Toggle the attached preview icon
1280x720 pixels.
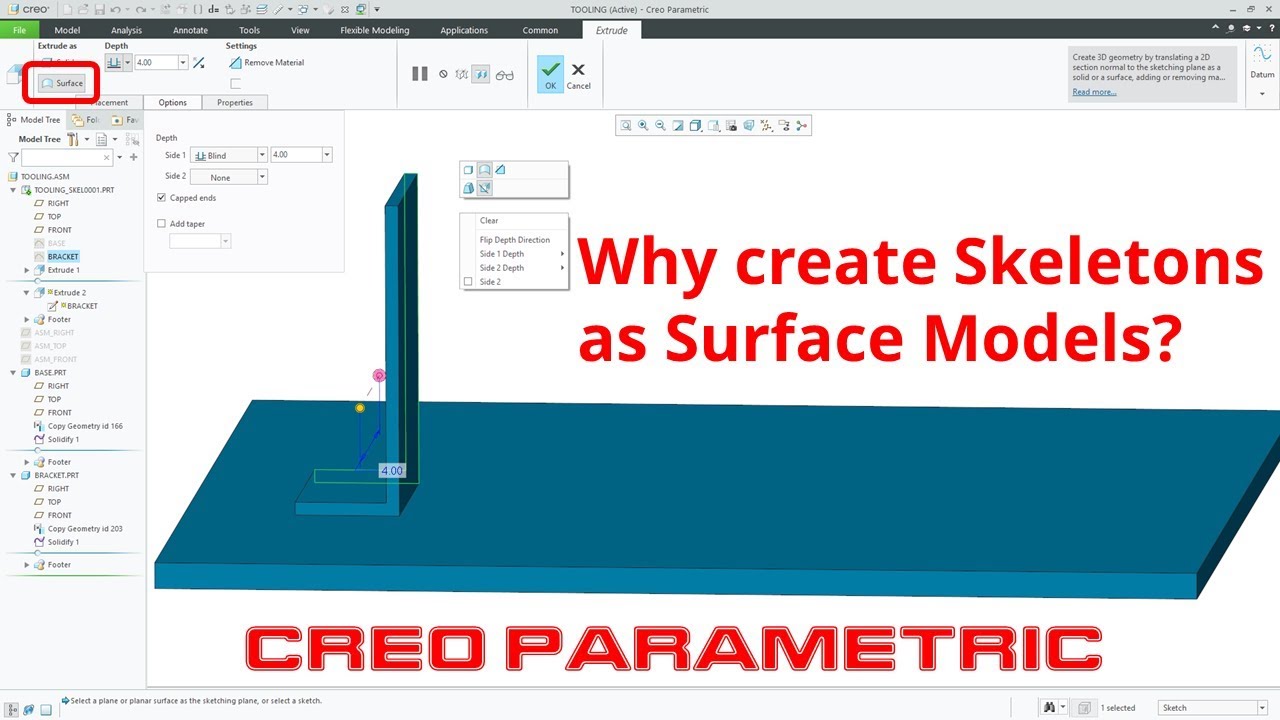(x=480, y=74)
